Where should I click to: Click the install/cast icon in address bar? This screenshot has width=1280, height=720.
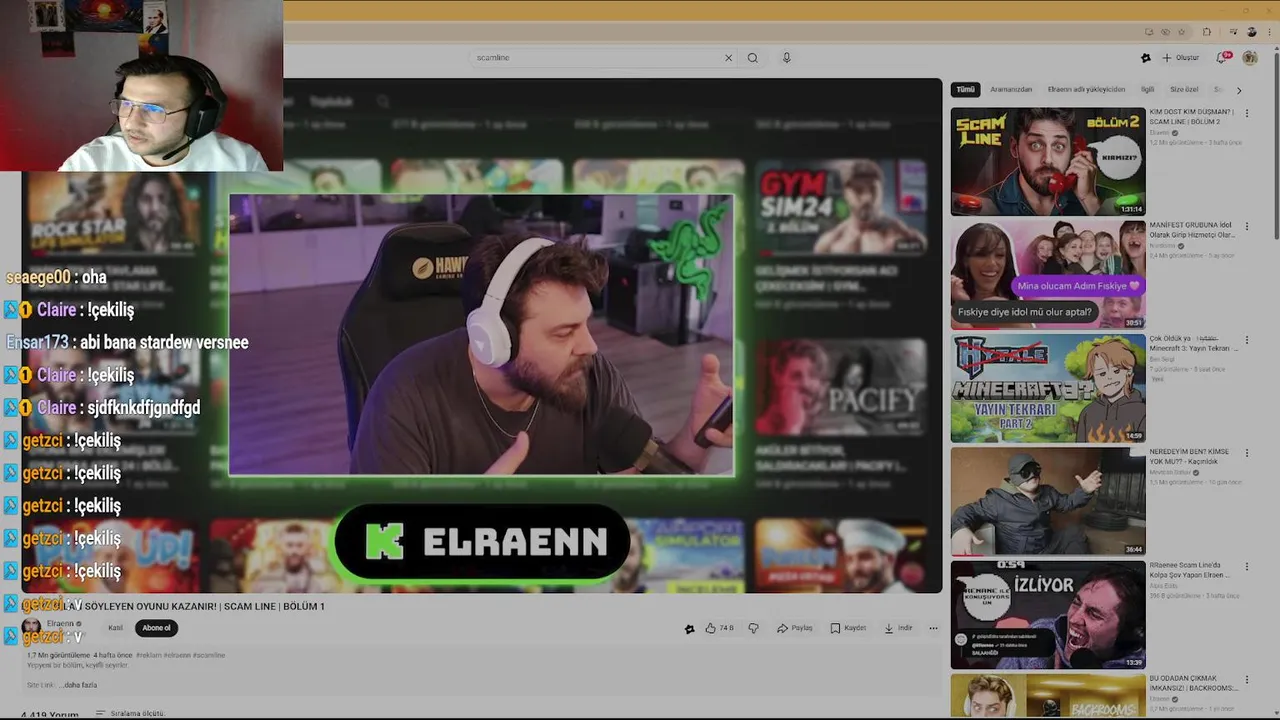tap(1149, 32)
